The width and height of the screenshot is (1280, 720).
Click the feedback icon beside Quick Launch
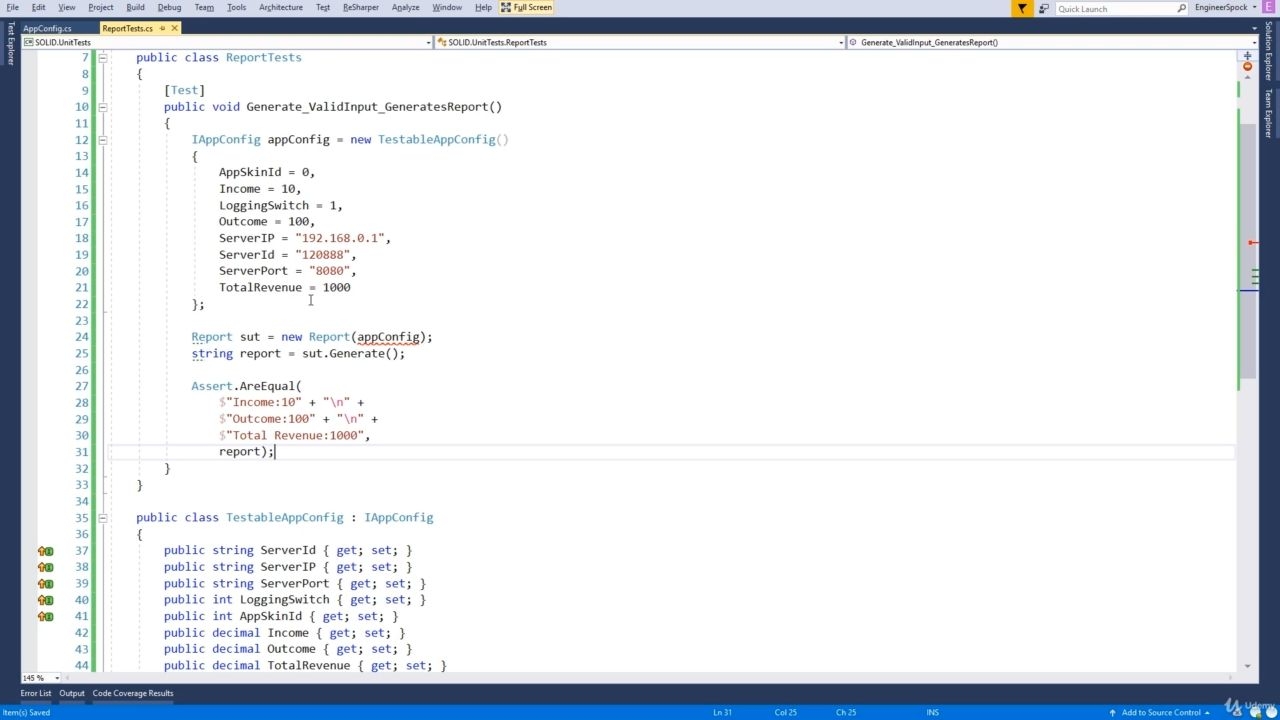[x=1044, y=8]
